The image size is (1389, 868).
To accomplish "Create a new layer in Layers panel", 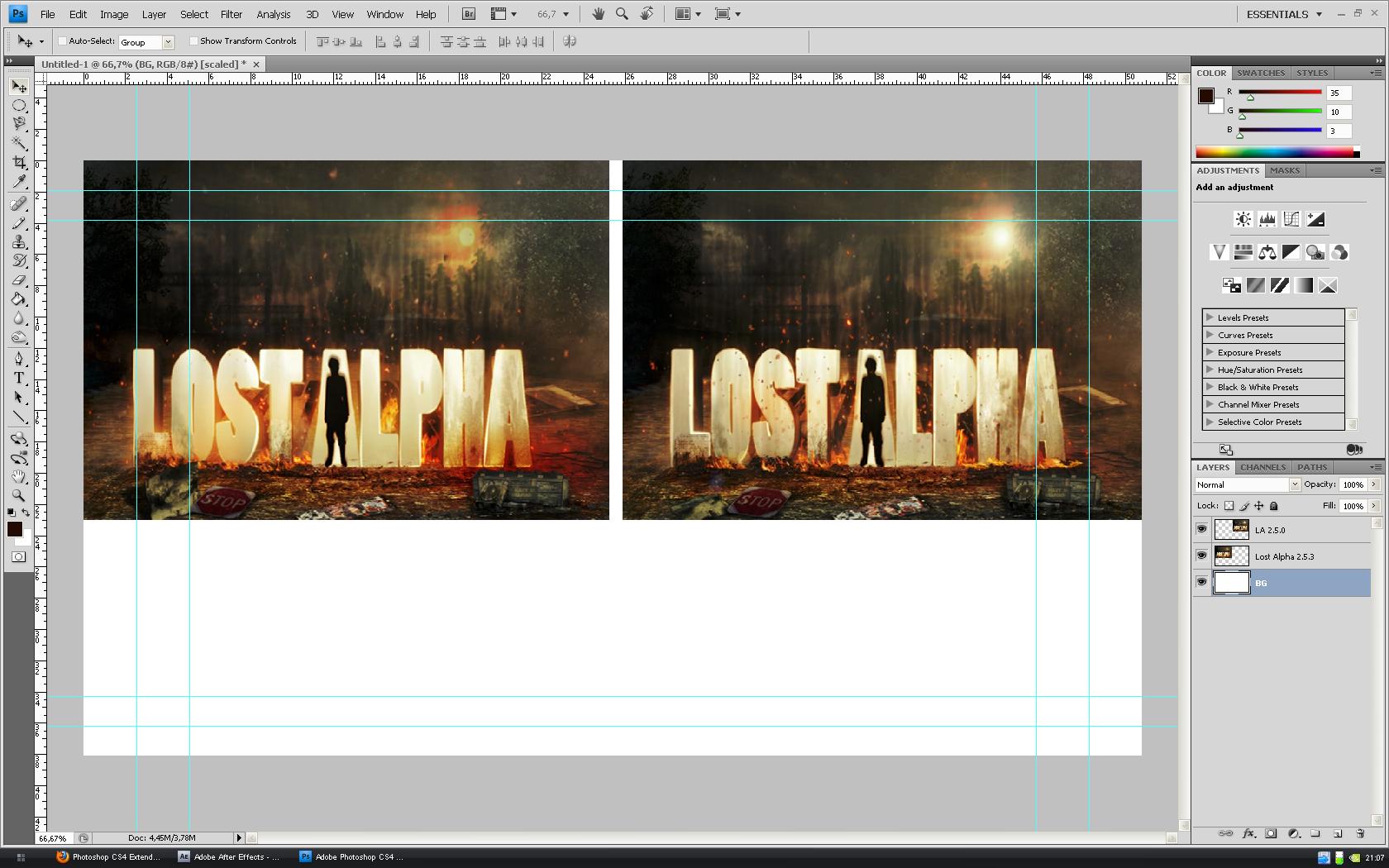I will (1338, 833).
